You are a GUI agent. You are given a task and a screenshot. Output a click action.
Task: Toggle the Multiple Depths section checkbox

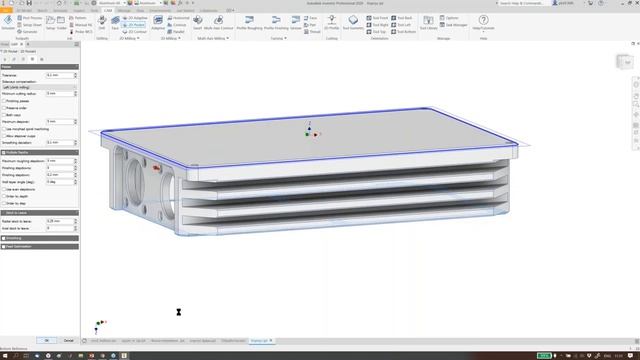coord(4,152)
